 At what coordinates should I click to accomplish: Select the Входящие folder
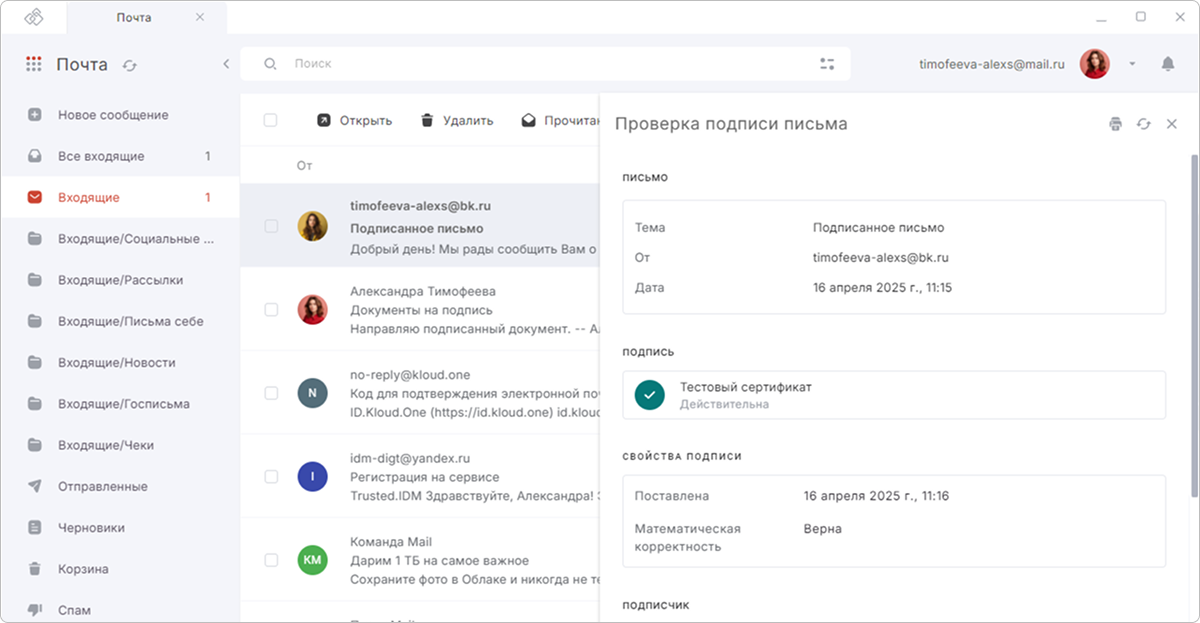(120, 197)
